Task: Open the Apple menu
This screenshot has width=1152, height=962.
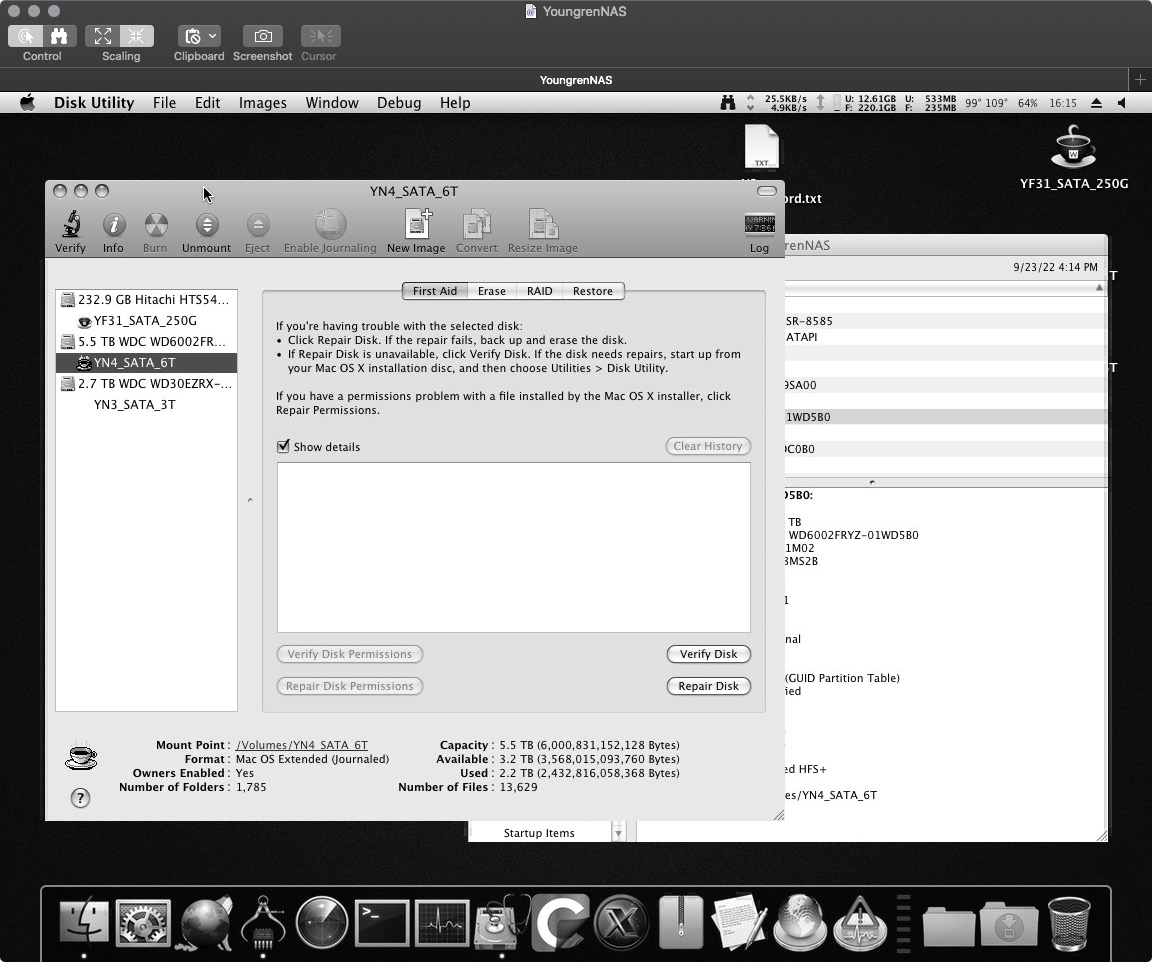Action: tap(27, 103)
